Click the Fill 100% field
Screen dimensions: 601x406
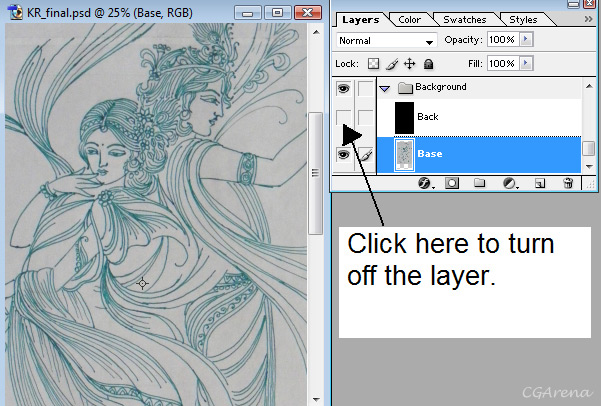click(x=502, y=64)
